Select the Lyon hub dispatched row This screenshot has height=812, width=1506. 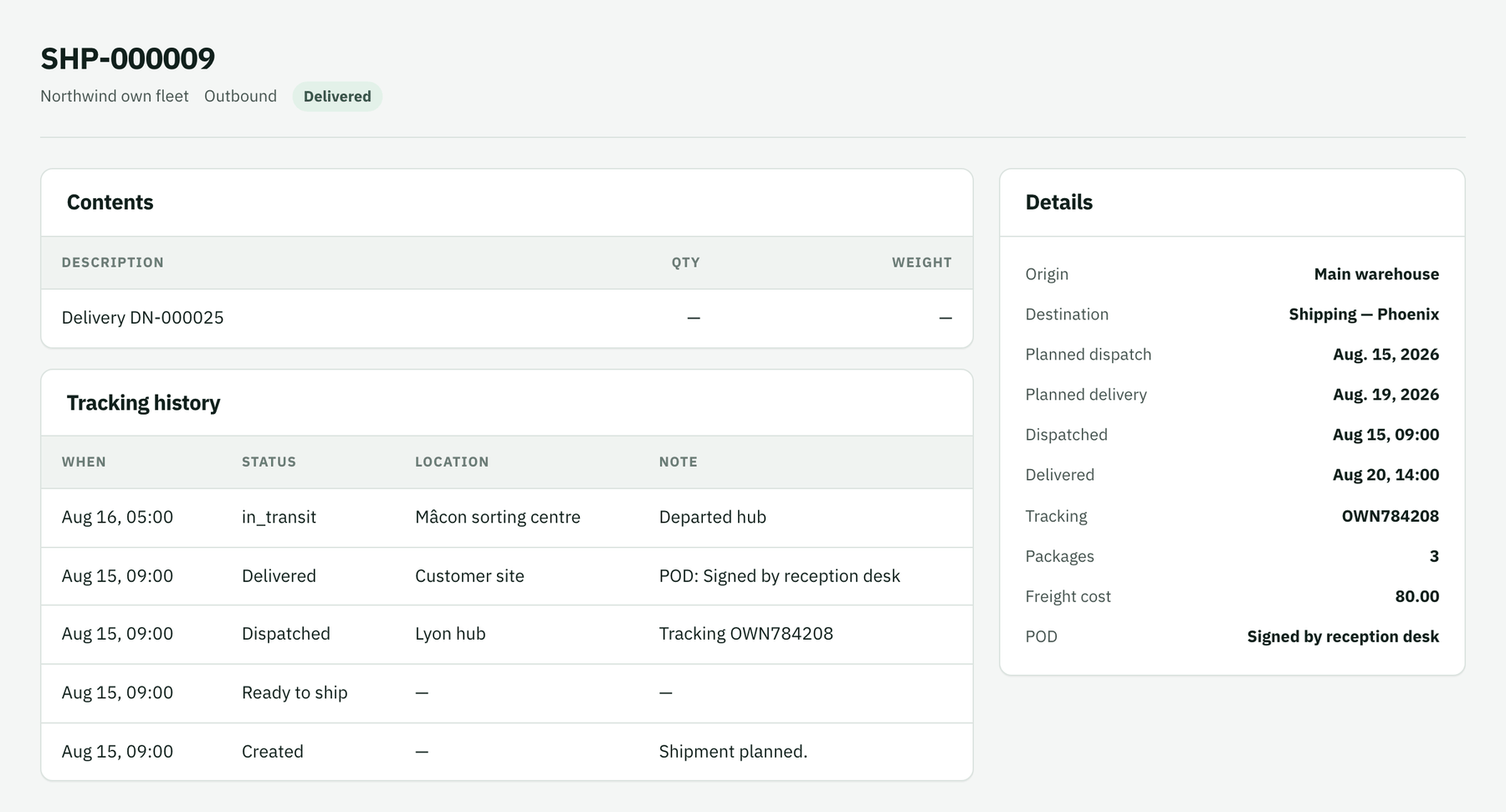coord(507,634)
